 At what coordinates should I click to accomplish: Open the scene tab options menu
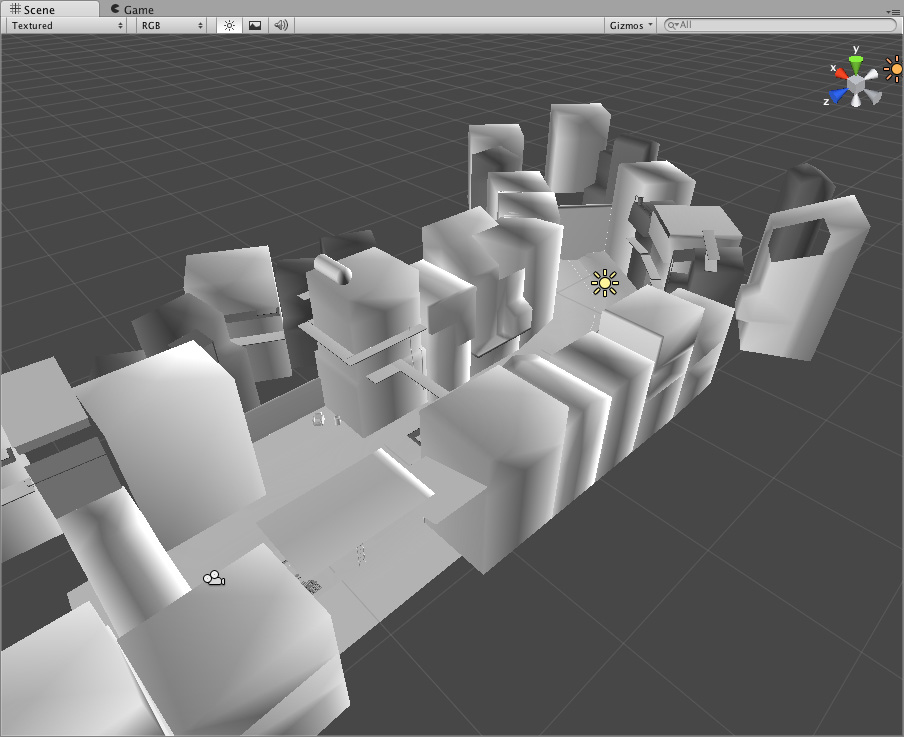(x=892, y=12)
